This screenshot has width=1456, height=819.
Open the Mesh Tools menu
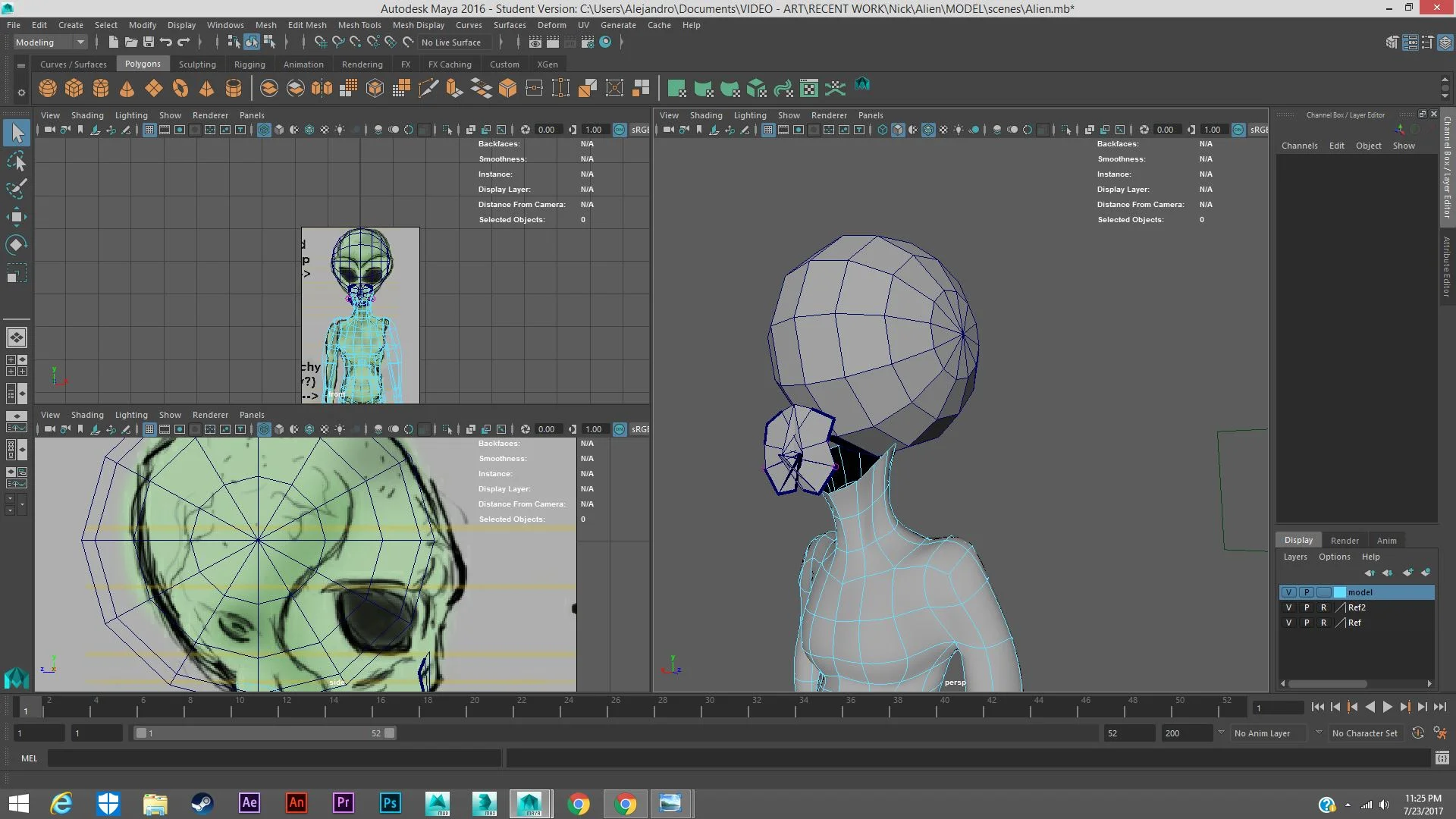click(359, 24)
